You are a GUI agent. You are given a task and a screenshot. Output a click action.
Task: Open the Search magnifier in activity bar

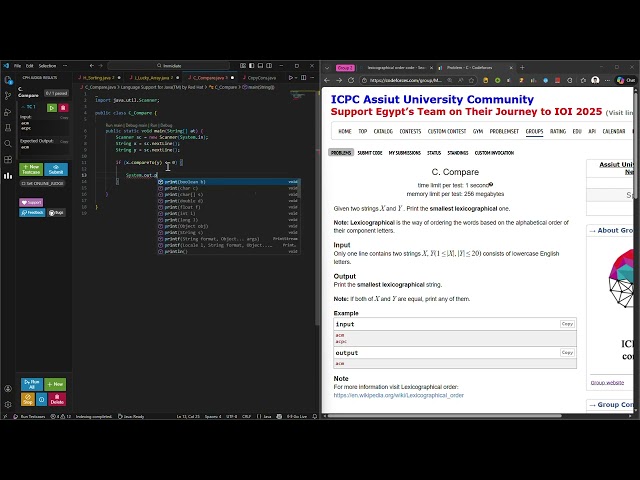(8, 144)
